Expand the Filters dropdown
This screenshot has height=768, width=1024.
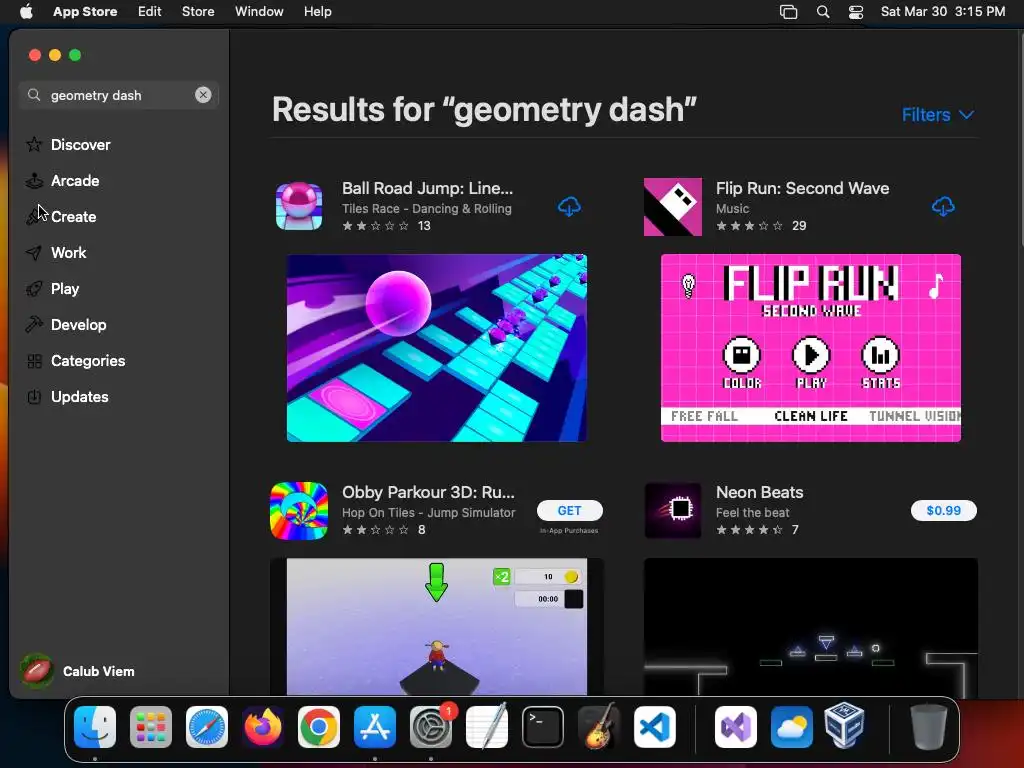click(x=938, y=115)
